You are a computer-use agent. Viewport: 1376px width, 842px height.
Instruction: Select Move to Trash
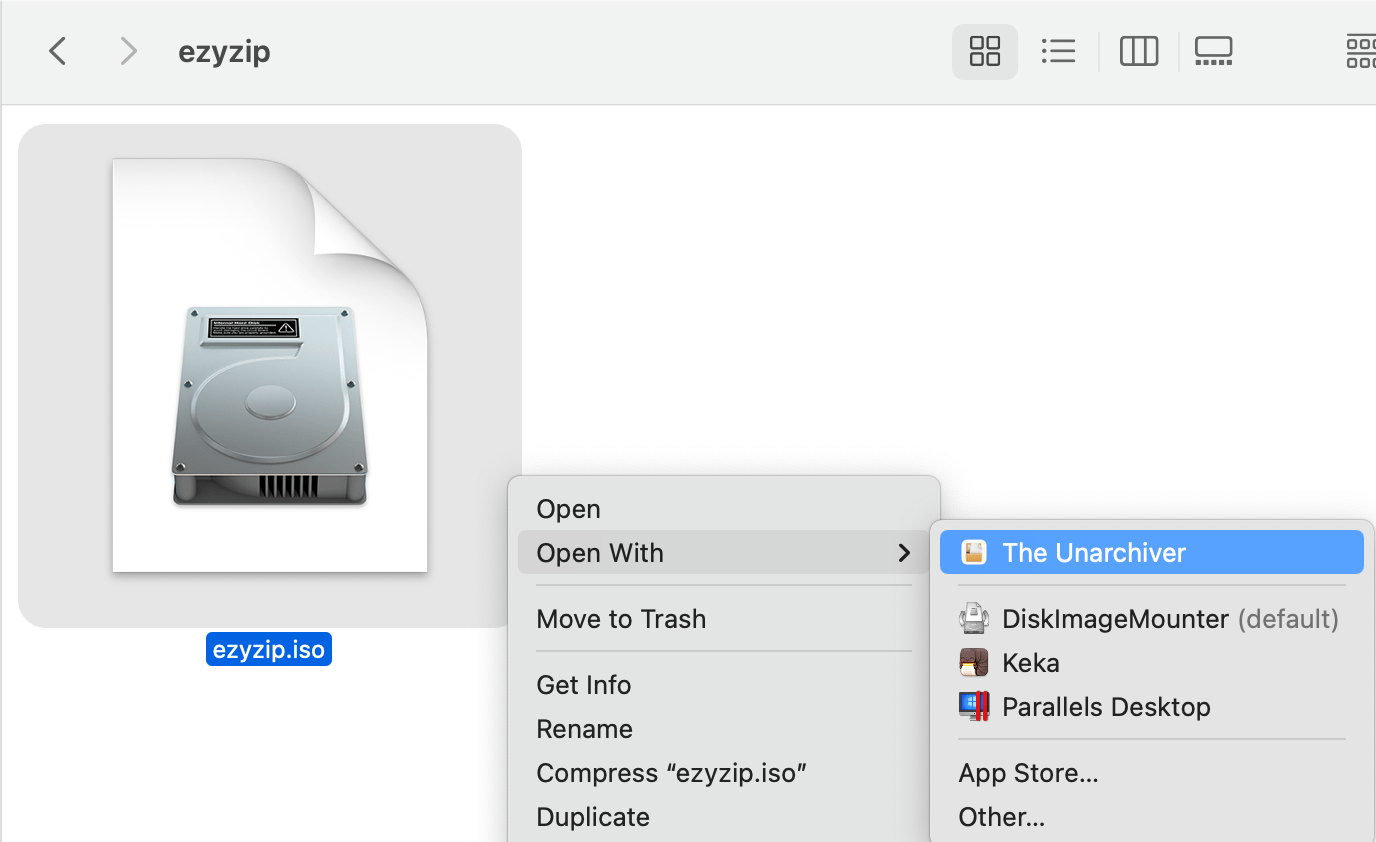[x=621, y=618]
